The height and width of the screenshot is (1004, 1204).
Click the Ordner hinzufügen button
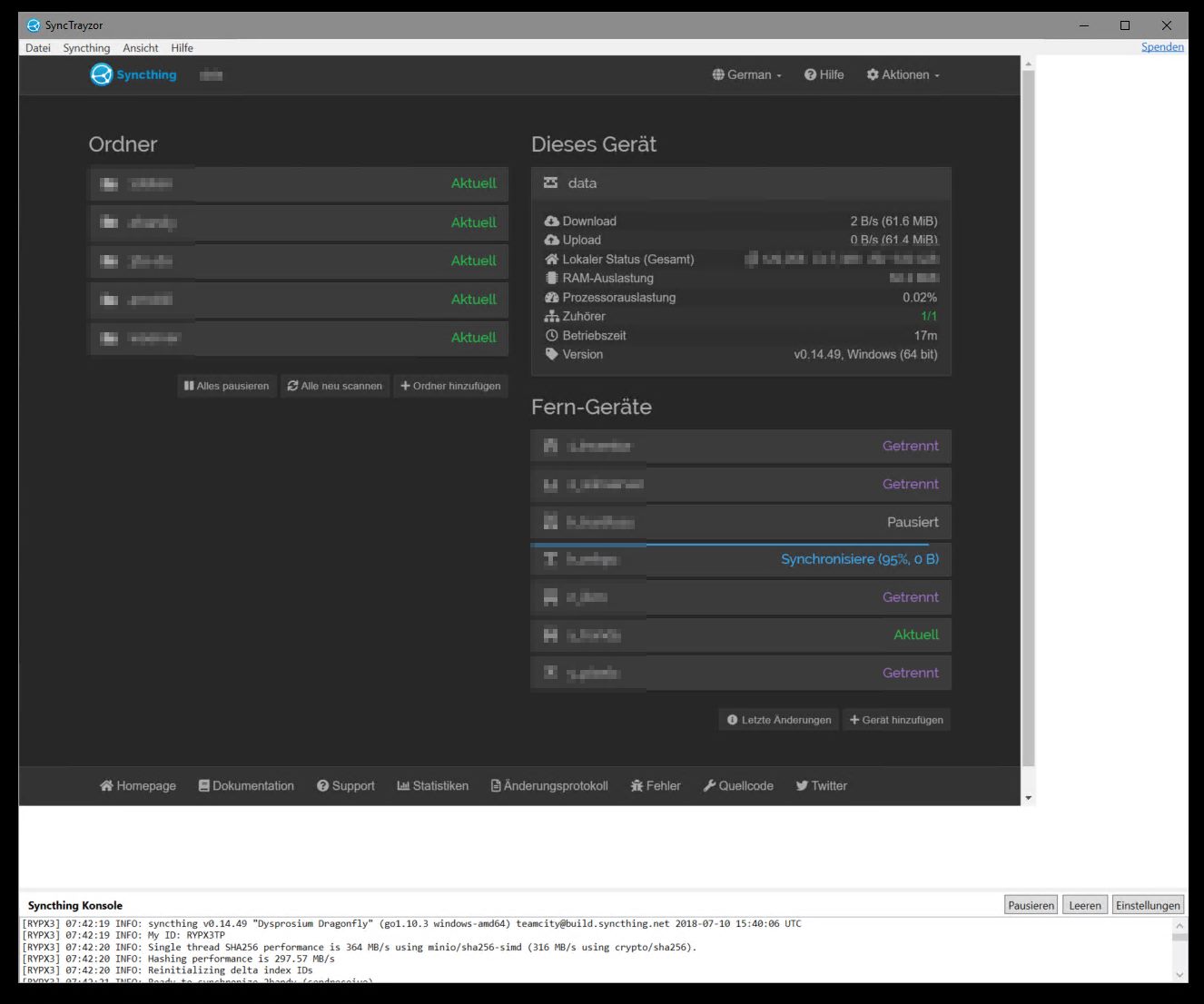tap(450, 386)
